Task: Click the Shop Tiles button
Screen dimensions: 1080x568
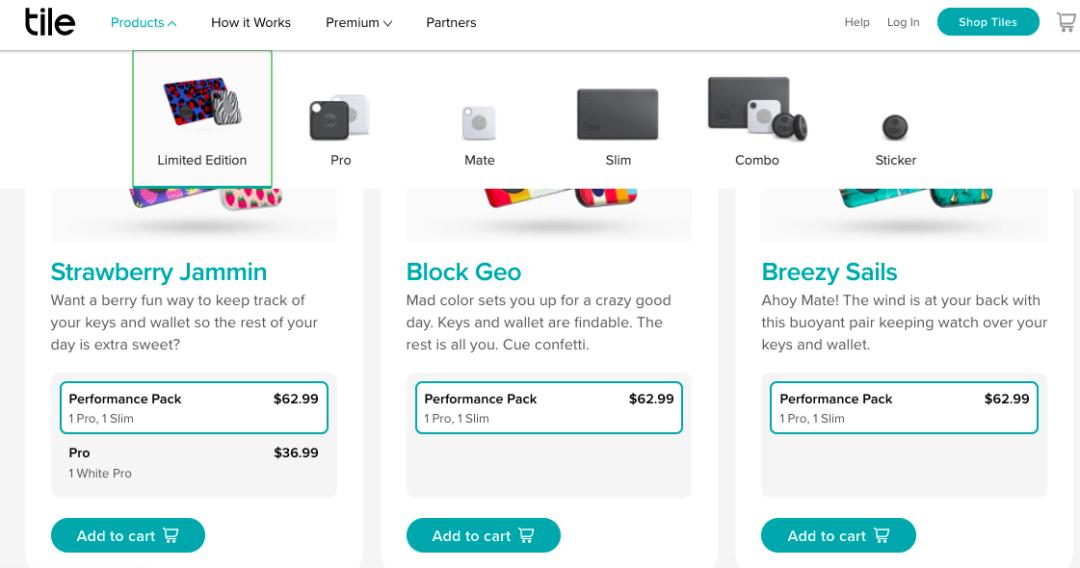Action: point(987,22)
